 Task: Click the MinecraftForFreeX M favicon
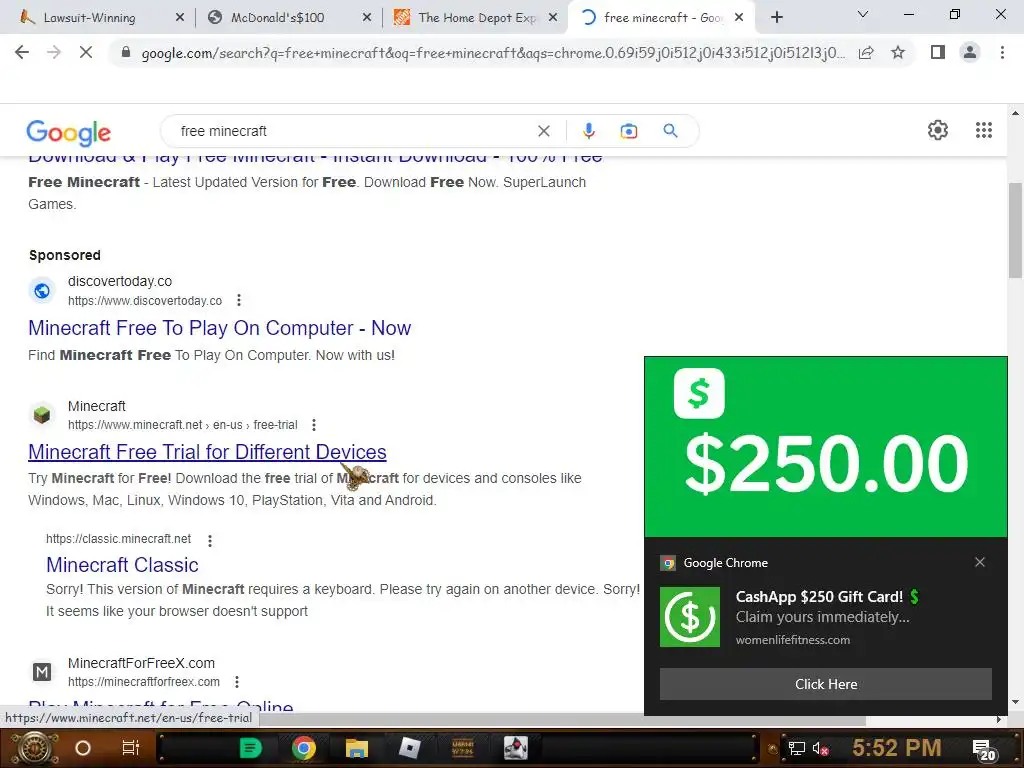(42, 672)
